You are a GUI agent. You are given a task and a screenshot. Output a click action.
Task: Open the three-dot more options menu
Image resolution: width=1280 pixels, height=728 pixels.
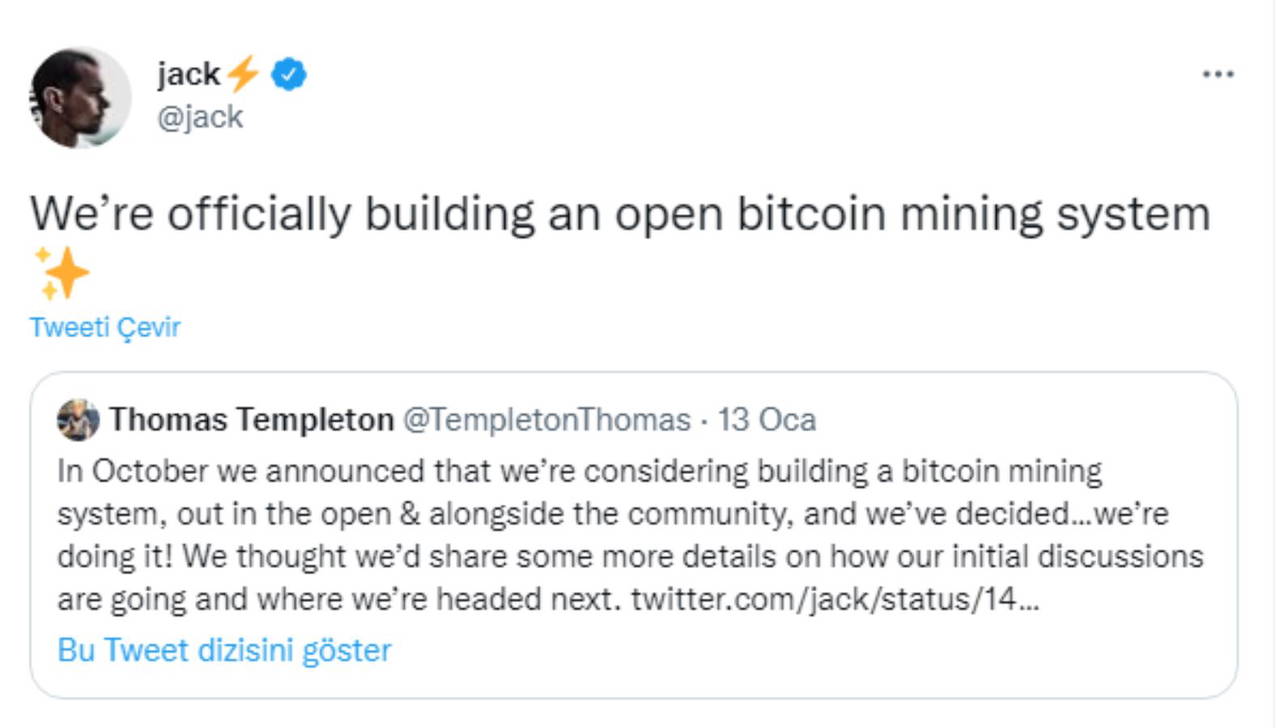(1217, 75)
